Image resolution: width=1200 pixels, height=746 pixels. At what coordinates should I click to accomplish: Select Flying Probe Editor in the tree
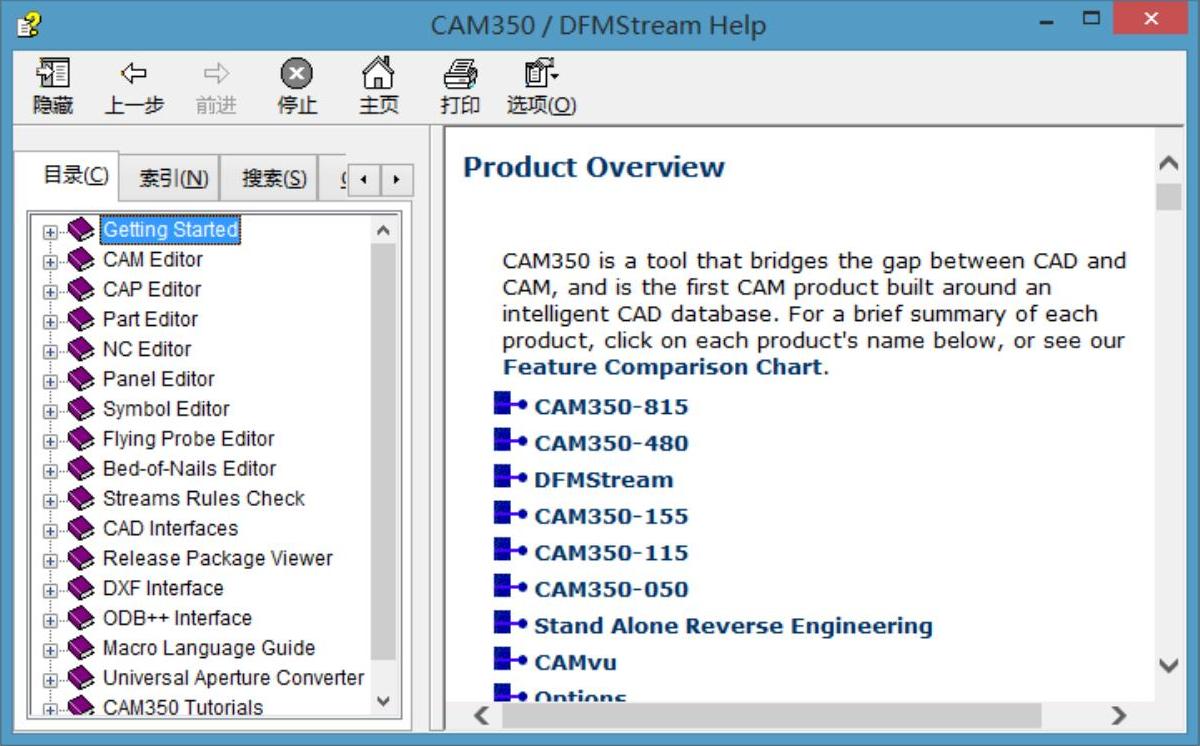point(188,439)
